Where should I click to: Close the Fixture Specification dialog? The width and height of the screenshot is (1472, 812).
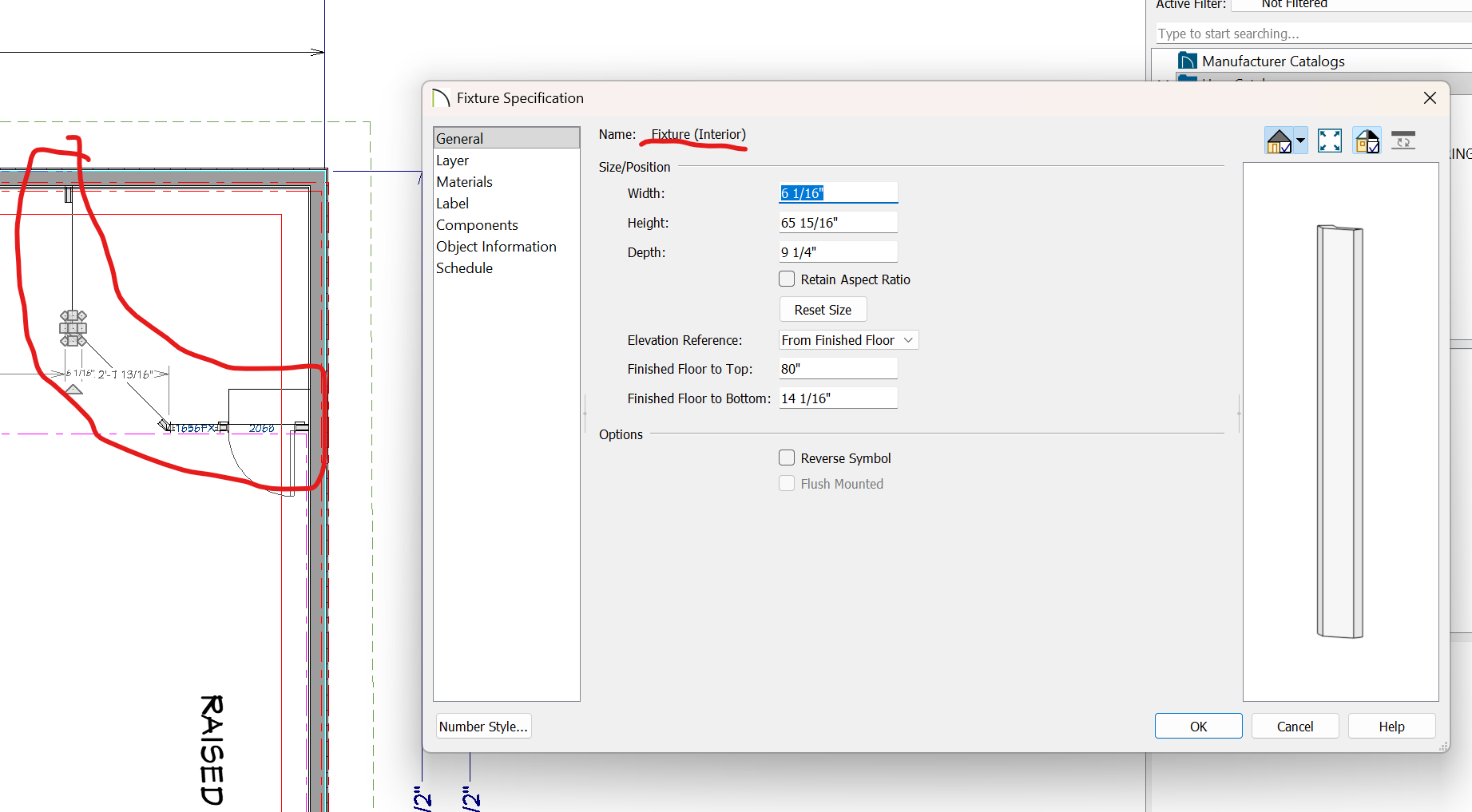click(x=1430, y=97)
